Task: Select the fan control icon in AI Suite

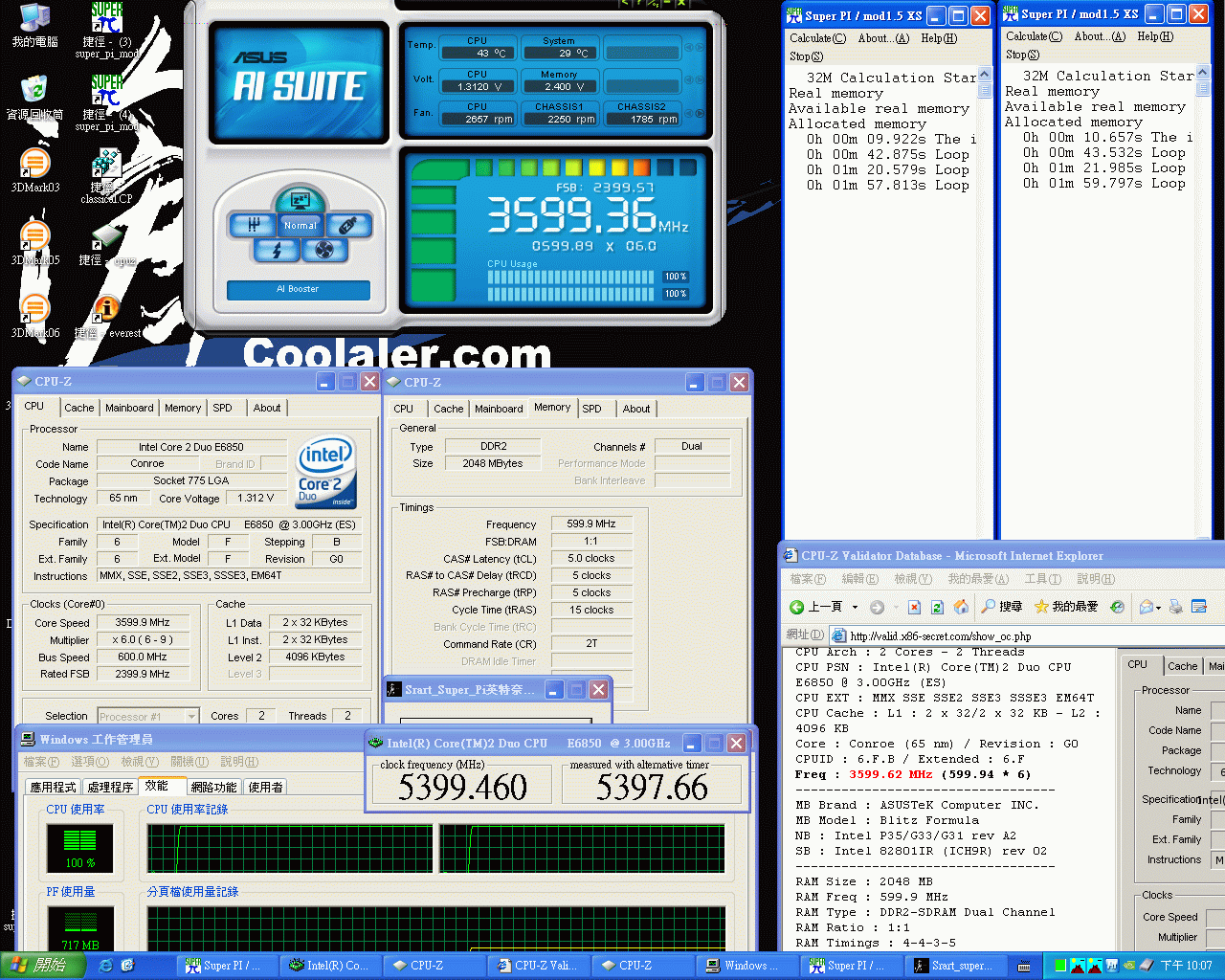Action: pos(324,250)
